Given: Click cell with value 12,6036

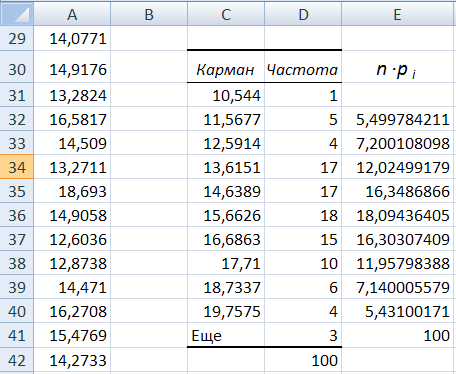Looking at the screenshot, I should click(x=72, y=239).
